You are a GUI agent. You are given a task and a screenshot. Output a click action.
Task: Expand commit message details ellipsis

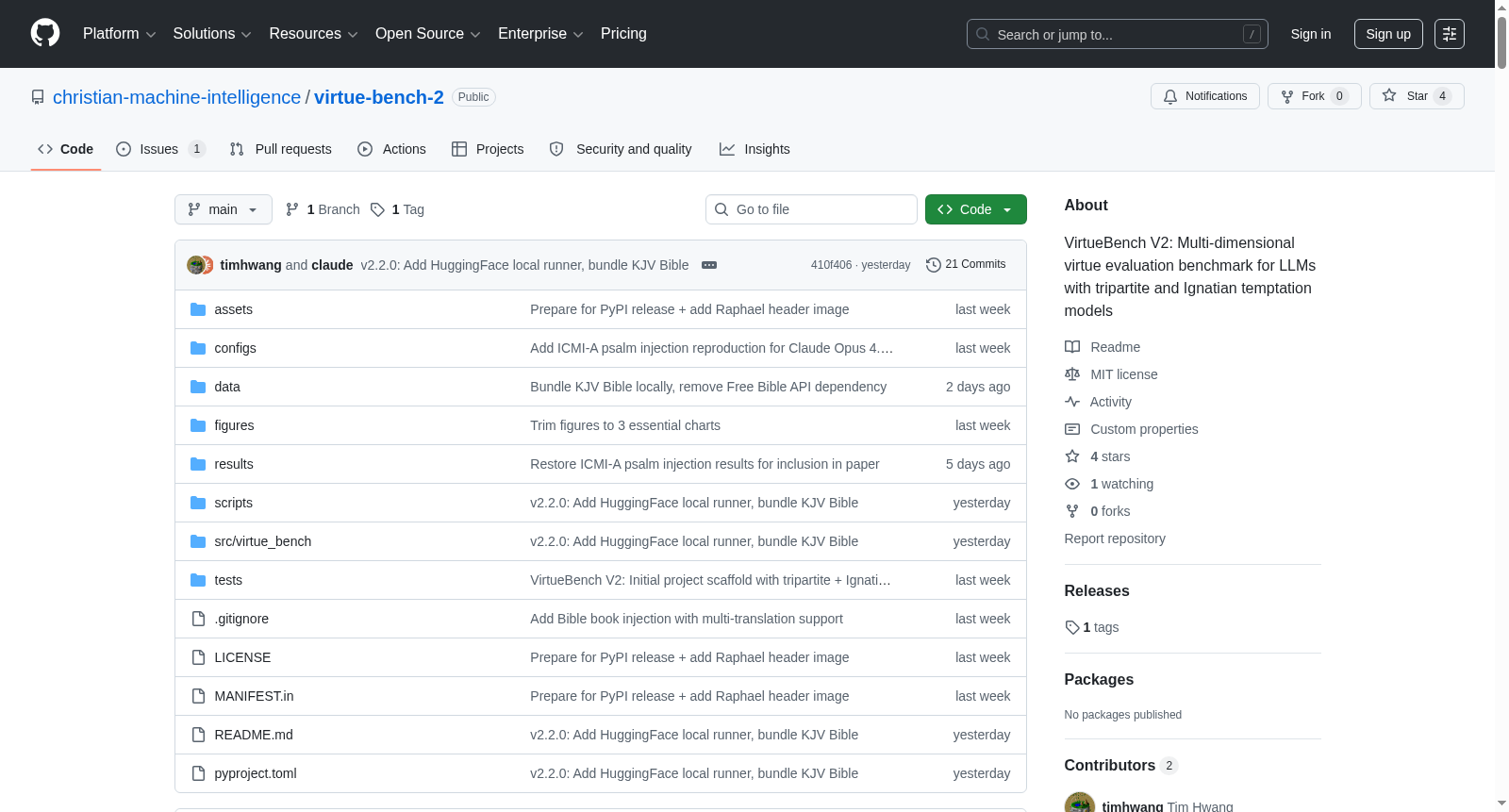pos(709,265)
